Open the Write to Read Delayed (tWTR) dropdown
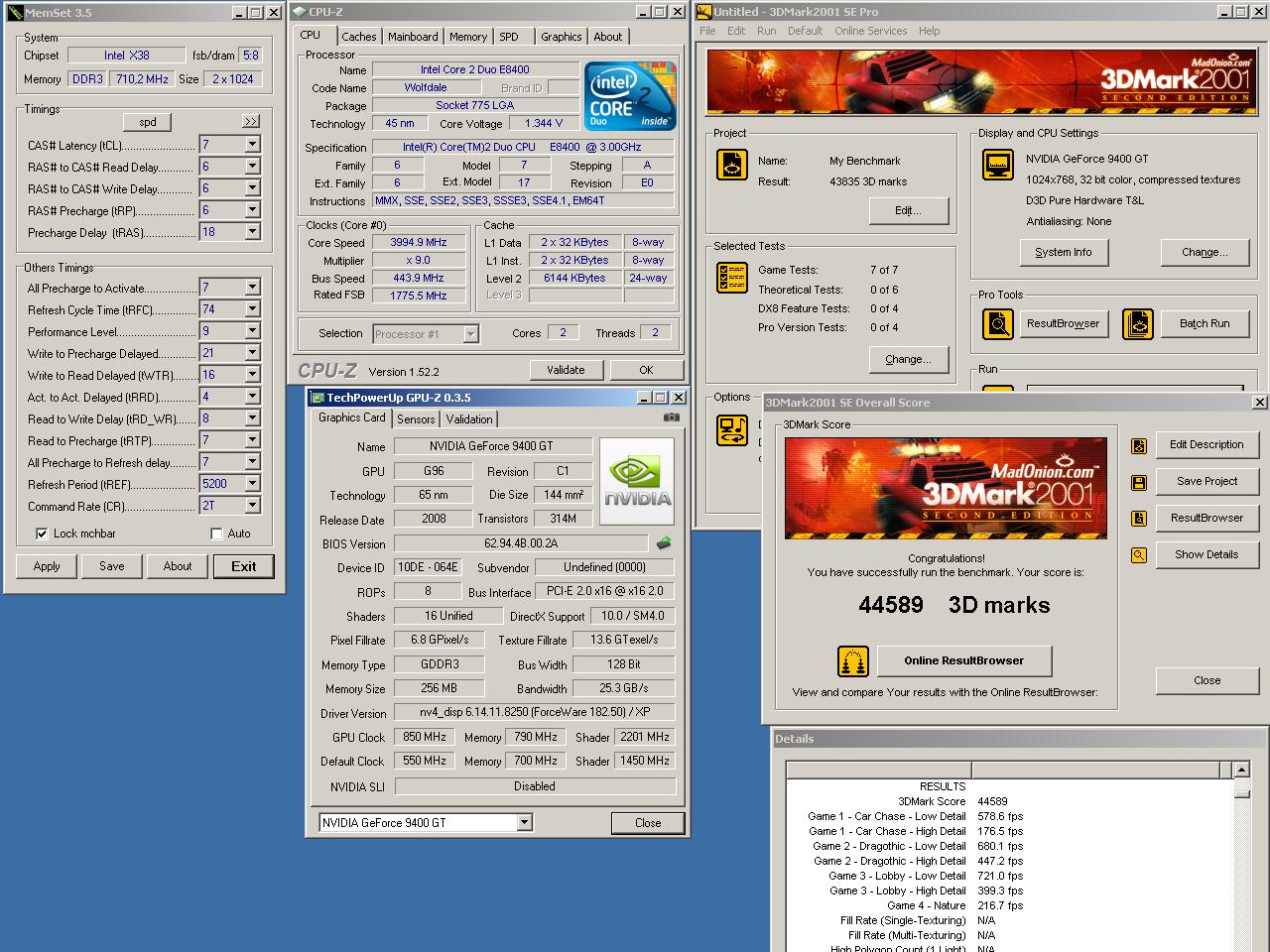Viewport: 1270px width, 952px height. (252, 375)
